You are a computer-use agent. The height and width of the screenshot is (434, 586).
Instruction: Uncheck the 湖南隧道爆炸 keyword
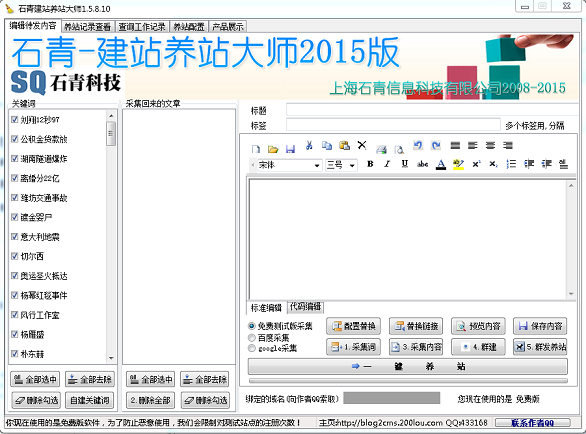(15, 158)
